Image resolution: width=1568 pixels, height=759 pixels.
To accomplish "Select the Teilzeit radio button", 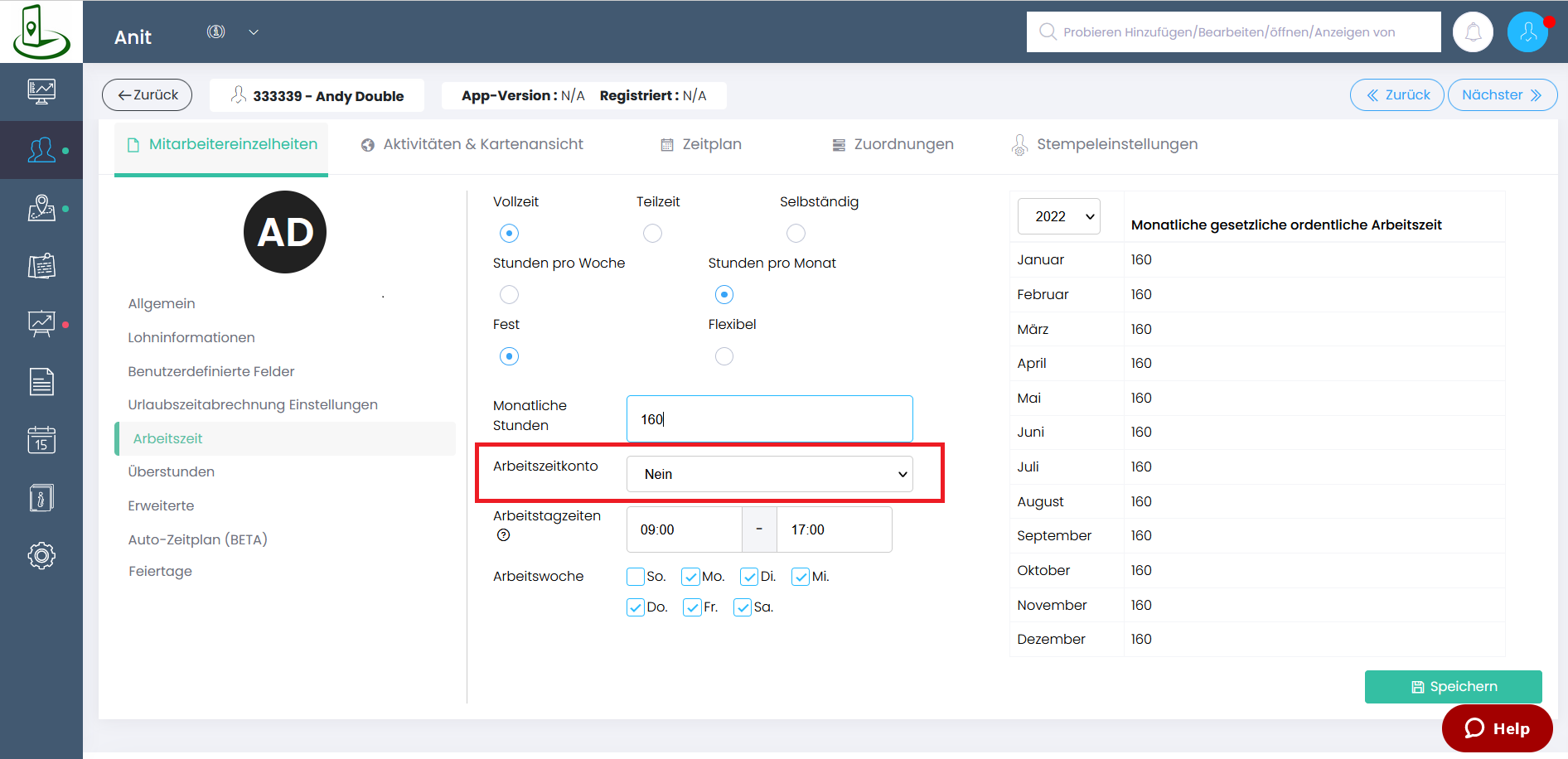I will 652,234.
